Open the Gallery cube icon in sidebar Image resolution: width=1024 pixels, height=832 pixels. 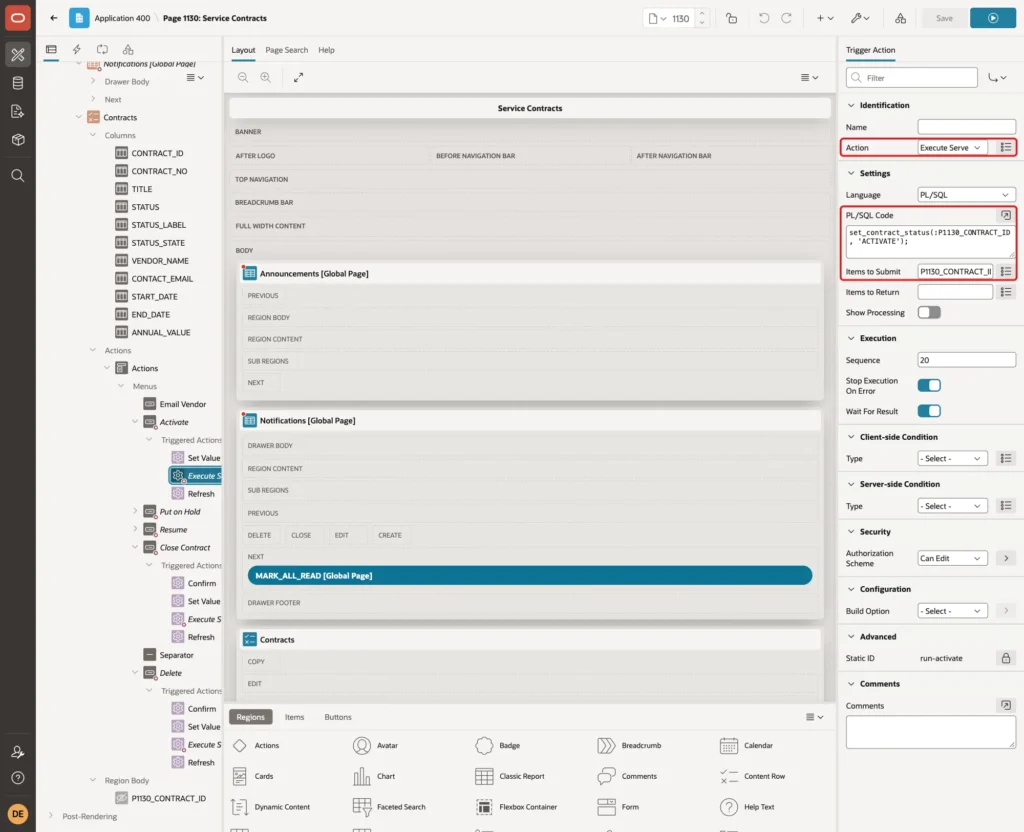tap(18, 140)
